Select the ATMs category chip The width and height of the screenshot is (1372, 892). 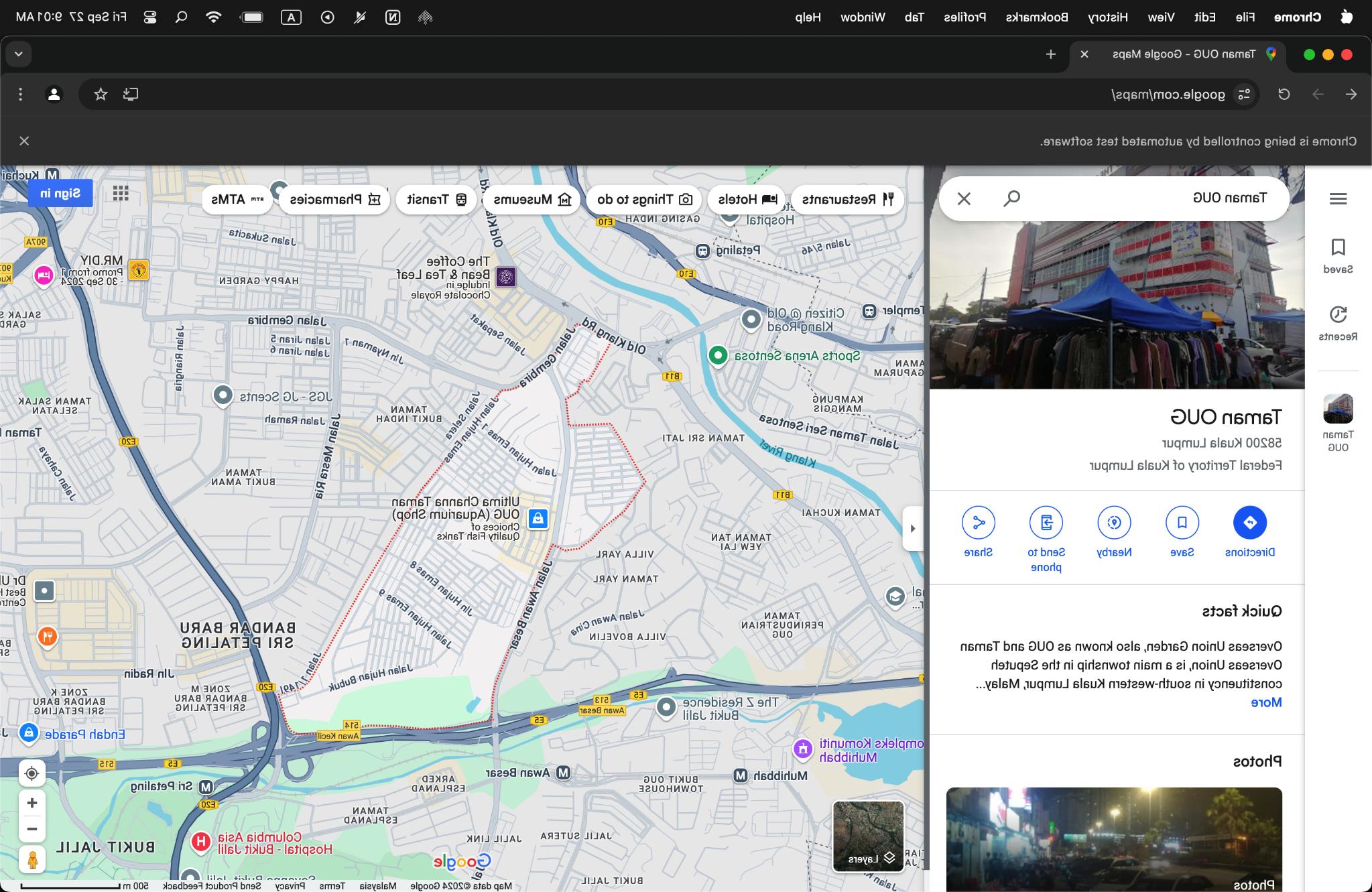click(237, 199)
